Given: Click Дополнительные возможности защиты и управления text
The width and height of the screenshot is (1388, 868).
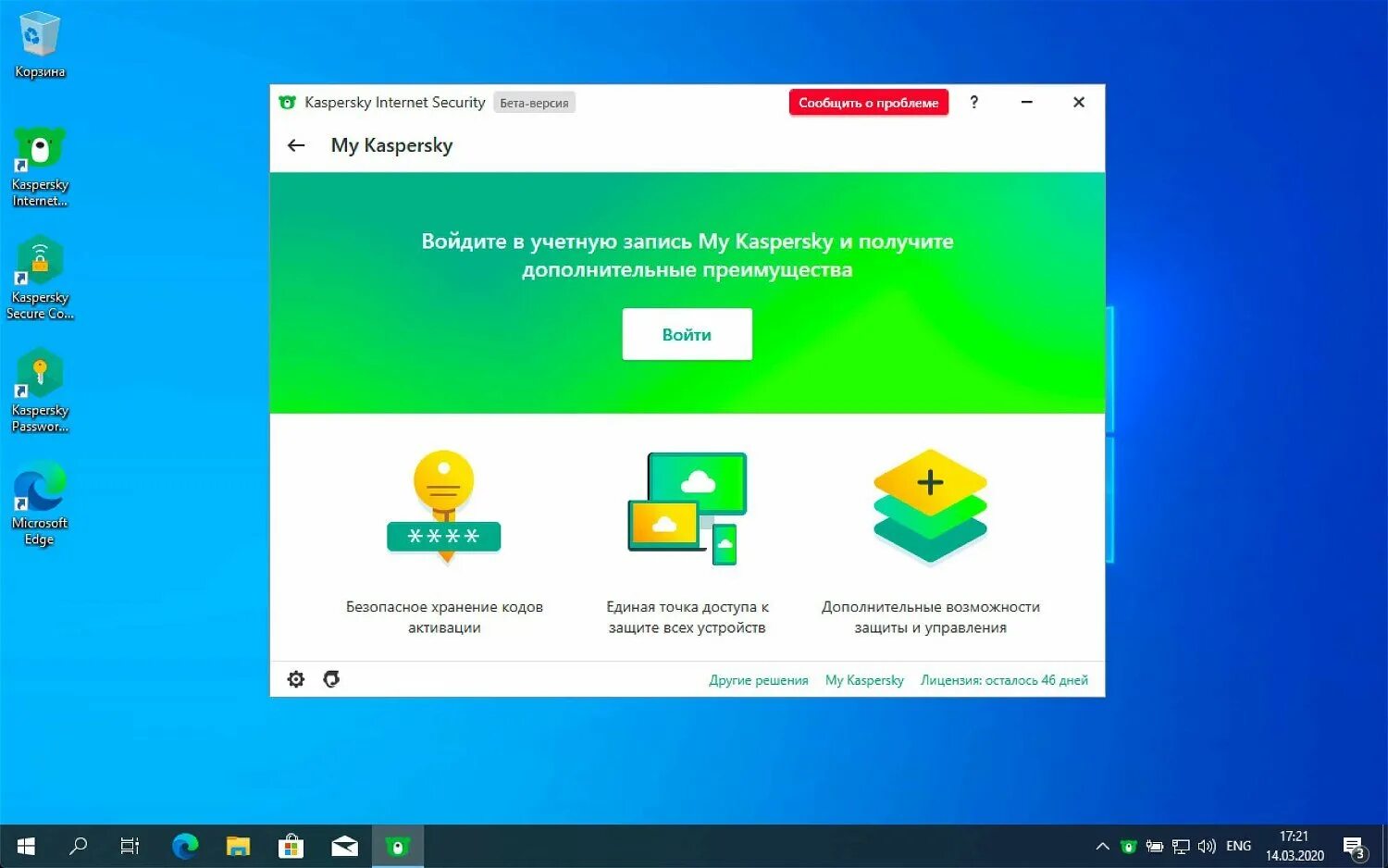Looking at the screenshot, I should pyautogui.click(x=930, y=617).
